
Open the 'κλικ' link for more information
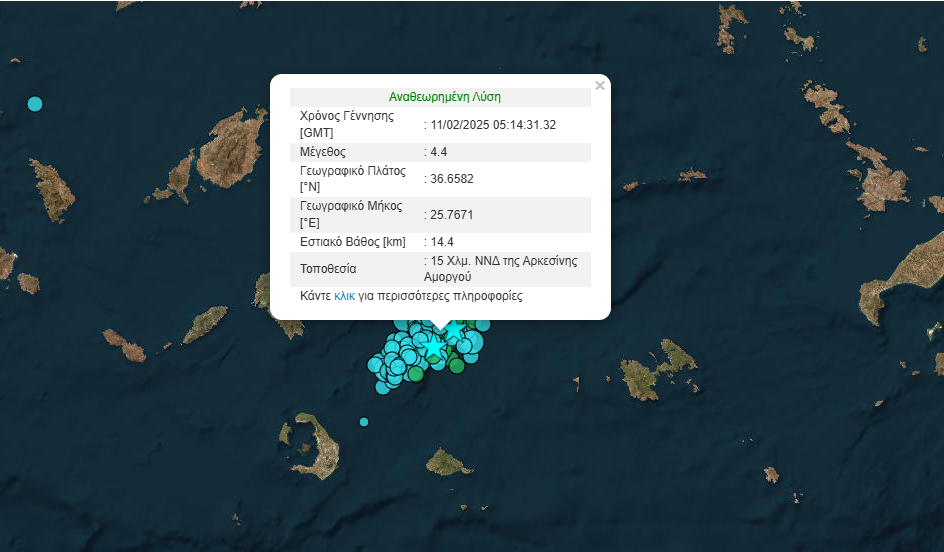tap(344, 296)
